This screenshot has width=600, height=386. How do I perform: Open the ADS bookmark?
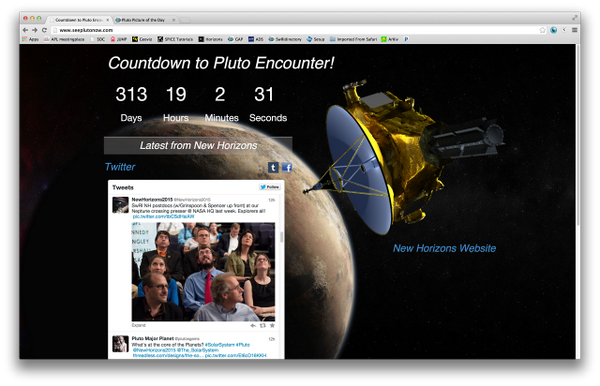[x=256, y=39]
